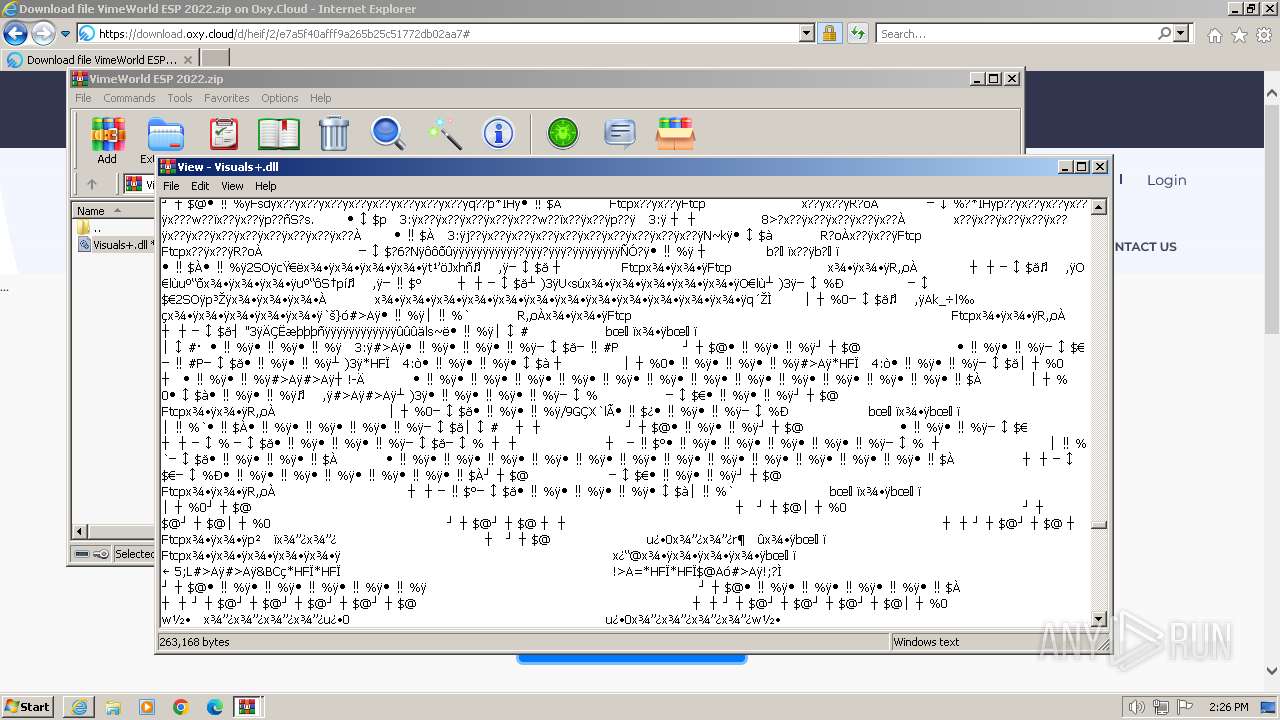The image size is (1280, 720).
Task: Open the IE recent pages dropdown arrow
Action: [x=65, y=34]
